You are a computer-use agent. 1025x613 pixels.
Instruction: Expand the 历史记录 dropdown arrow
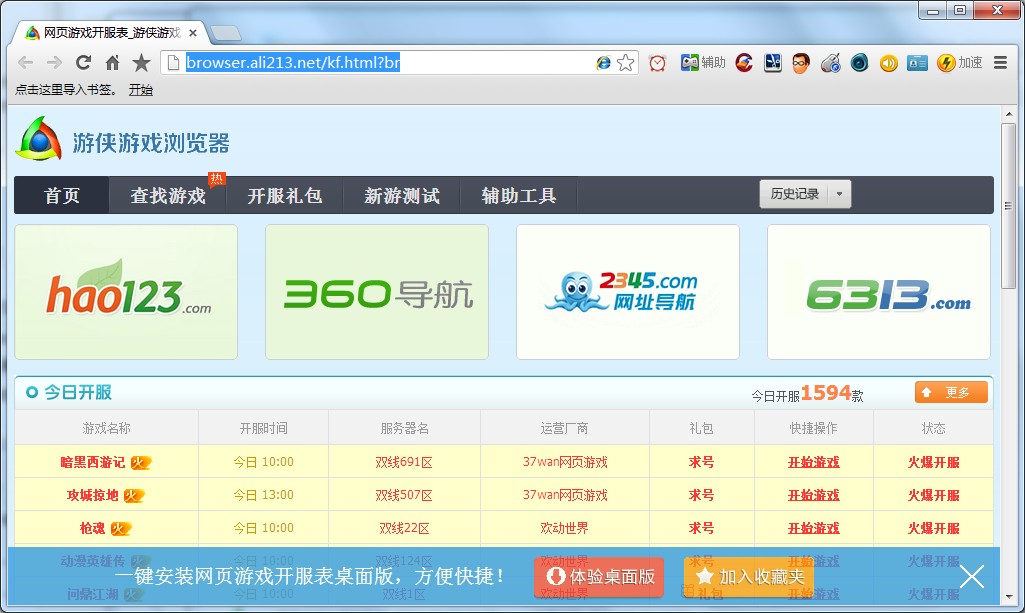pos(838,194)
